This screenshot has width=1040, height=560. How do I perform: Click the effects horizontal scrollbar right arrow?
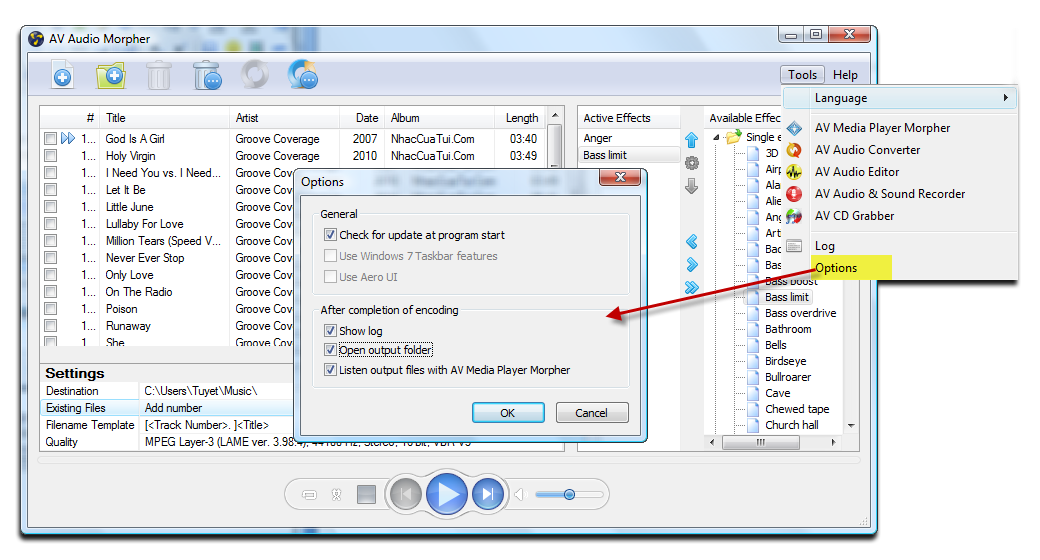[834, 442]
